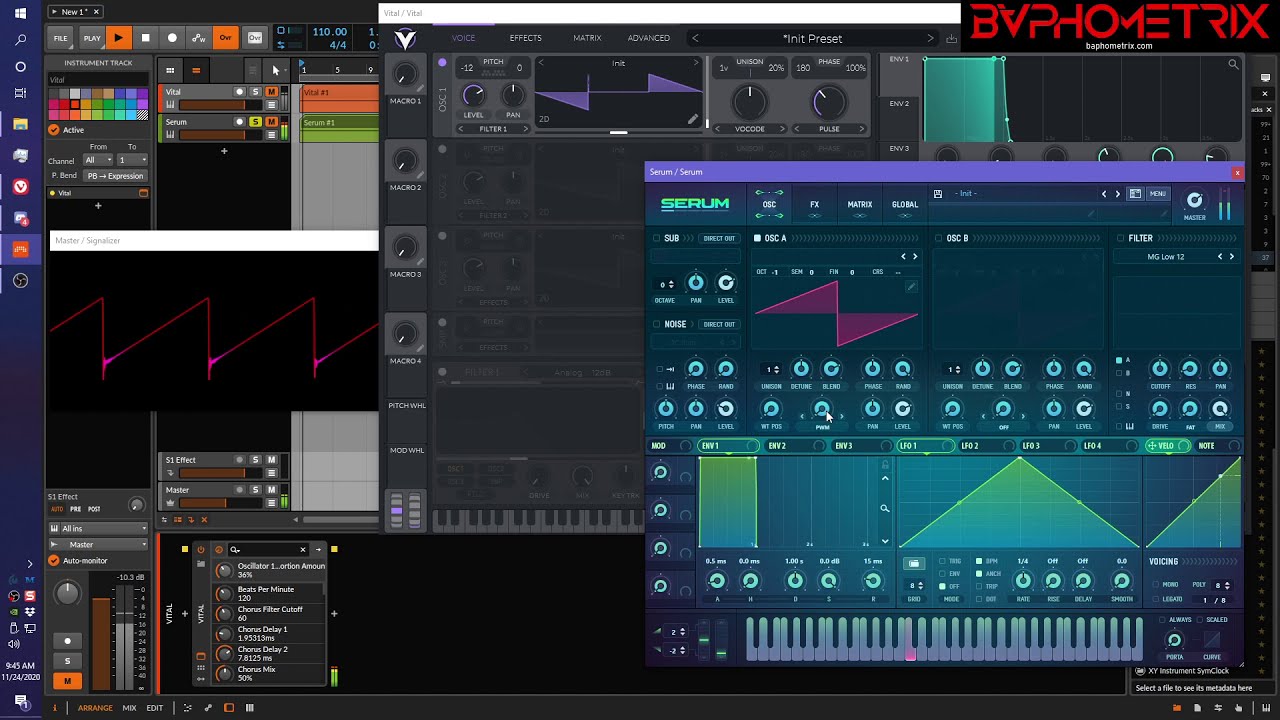Start playback with the transport play button
This screenshot has width=1280, height=720.
coord(118,38)
